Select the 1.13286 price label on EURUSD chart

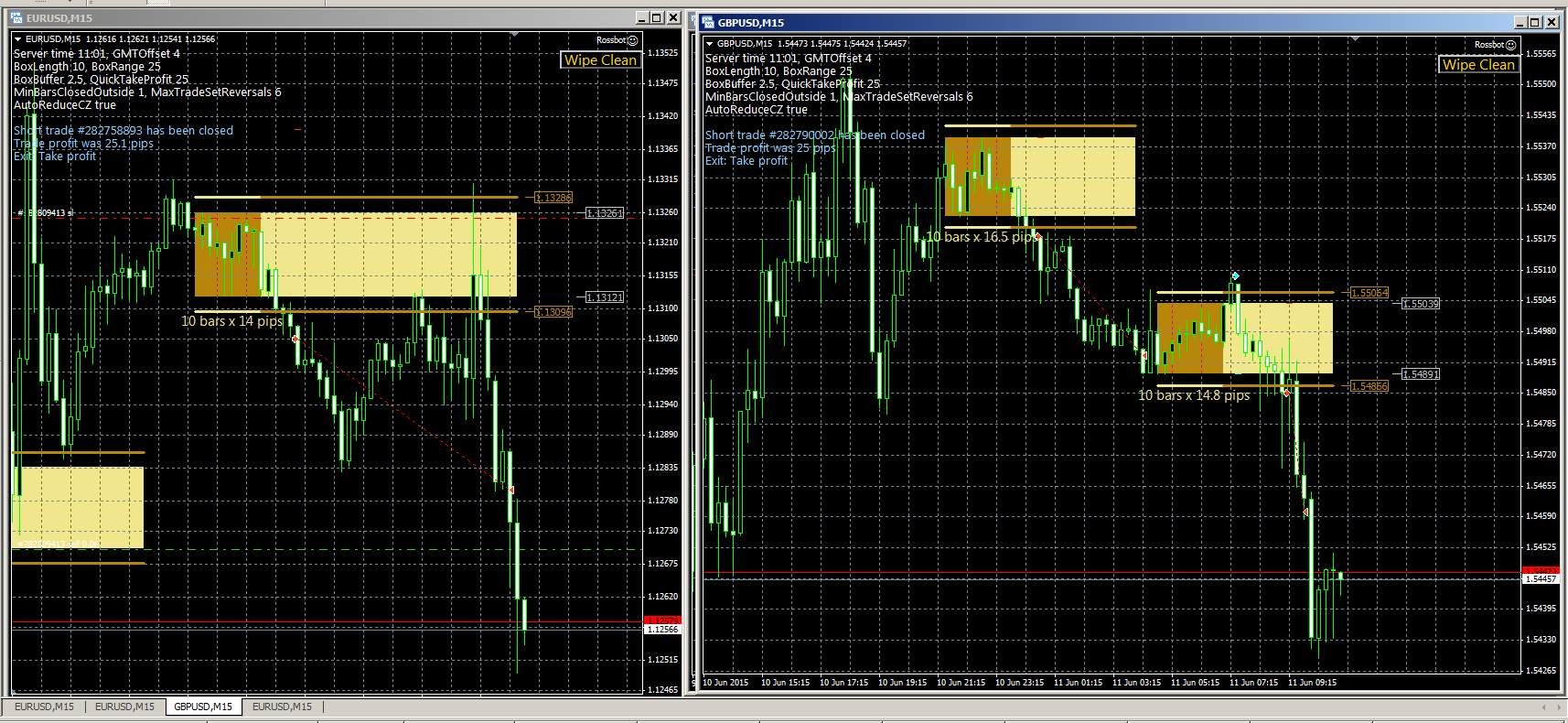pyautogui.click(x=553, y=198)
